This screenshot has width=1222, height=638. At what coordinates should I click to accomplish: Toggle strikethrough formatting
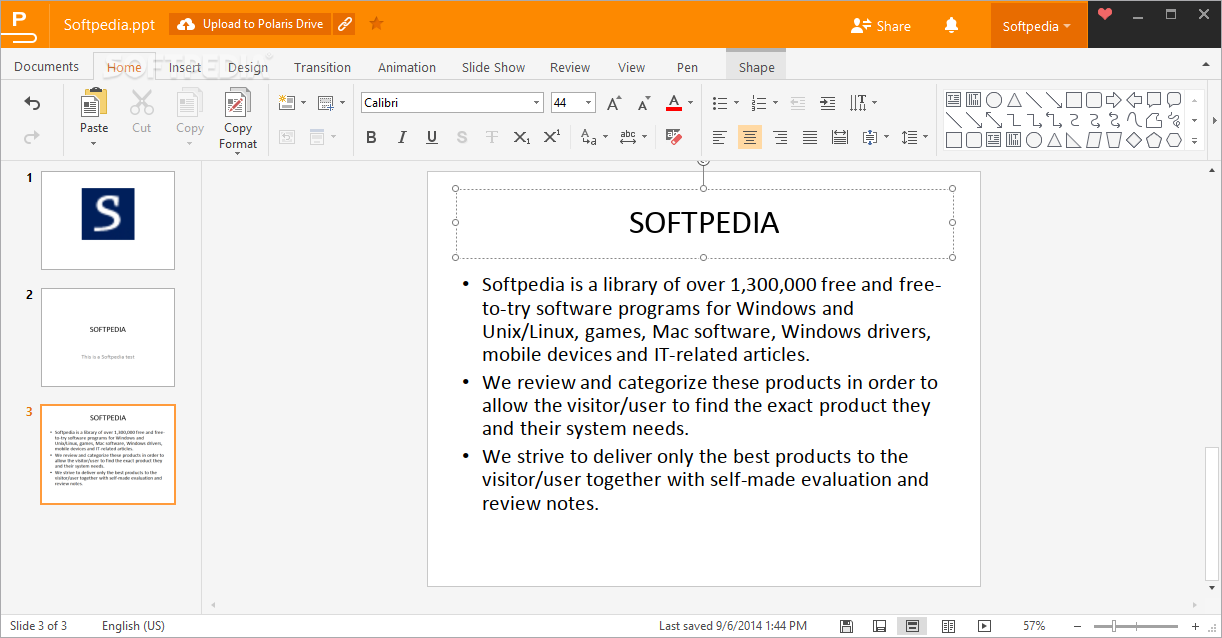[491, 137]
